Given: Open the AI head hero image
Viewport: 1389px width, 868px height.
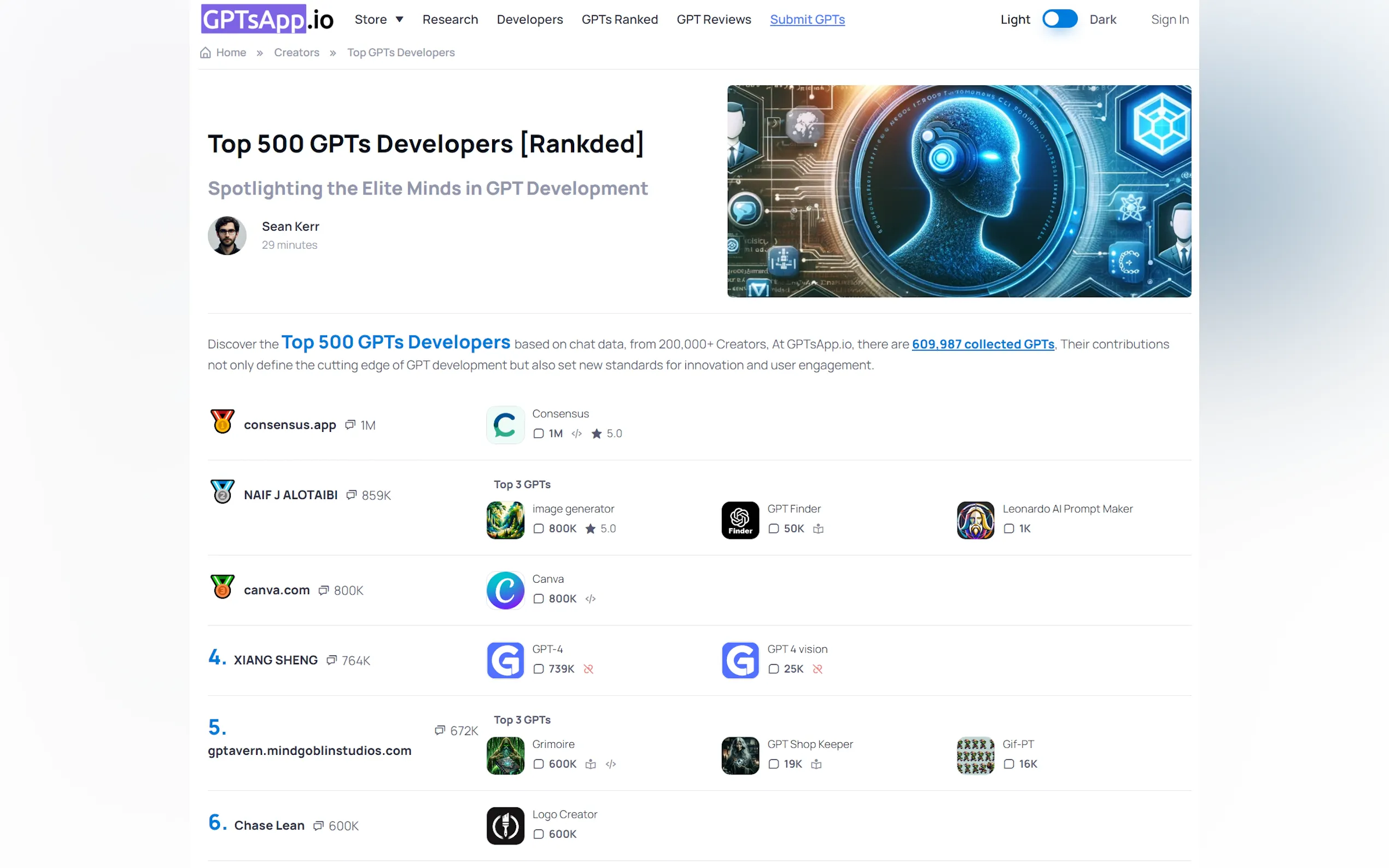Looking at the screenshot, I should coord(959,191).
